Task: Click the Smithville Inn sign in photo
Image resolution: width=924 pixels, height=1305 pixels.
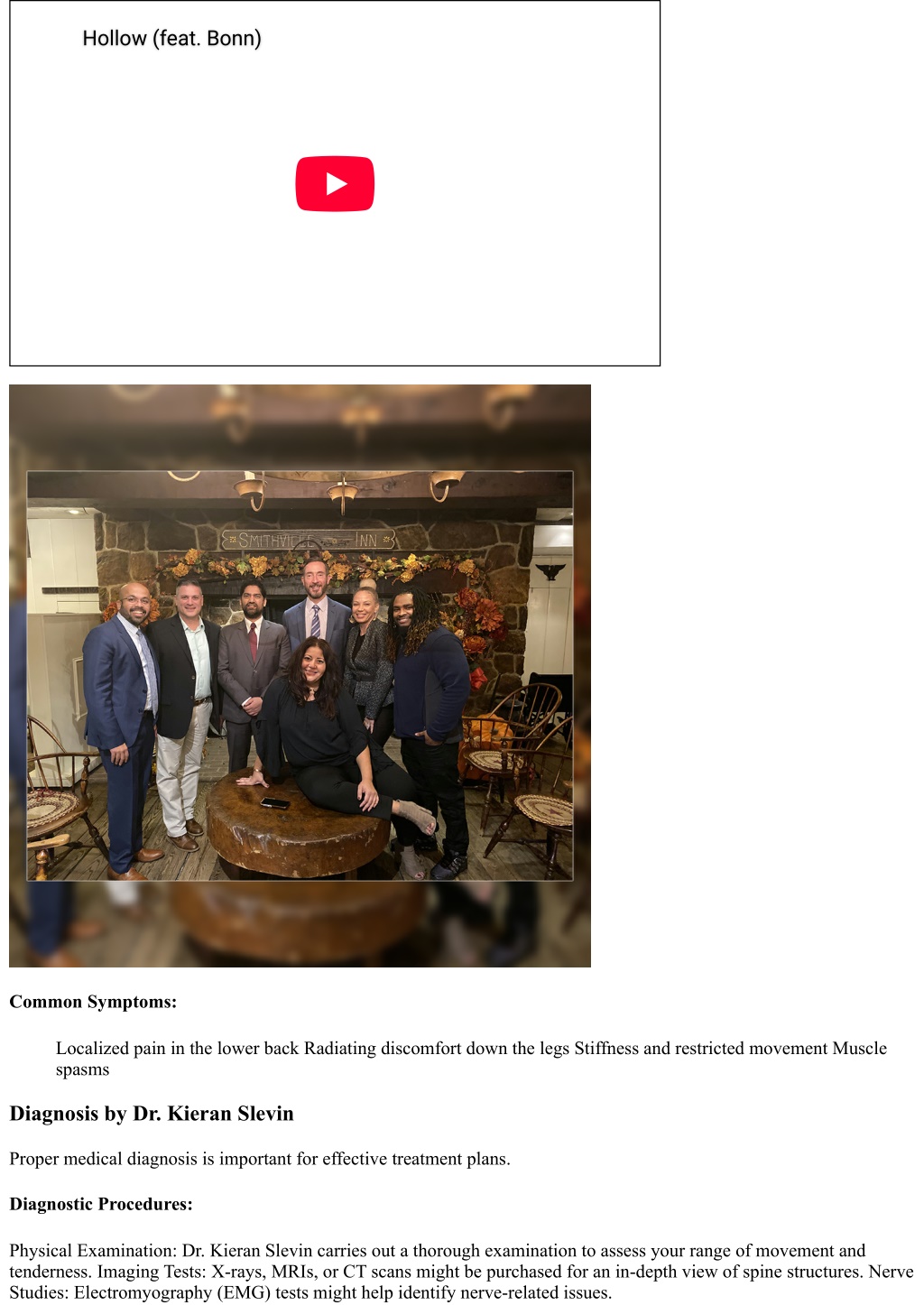Action: click(308, 540)
